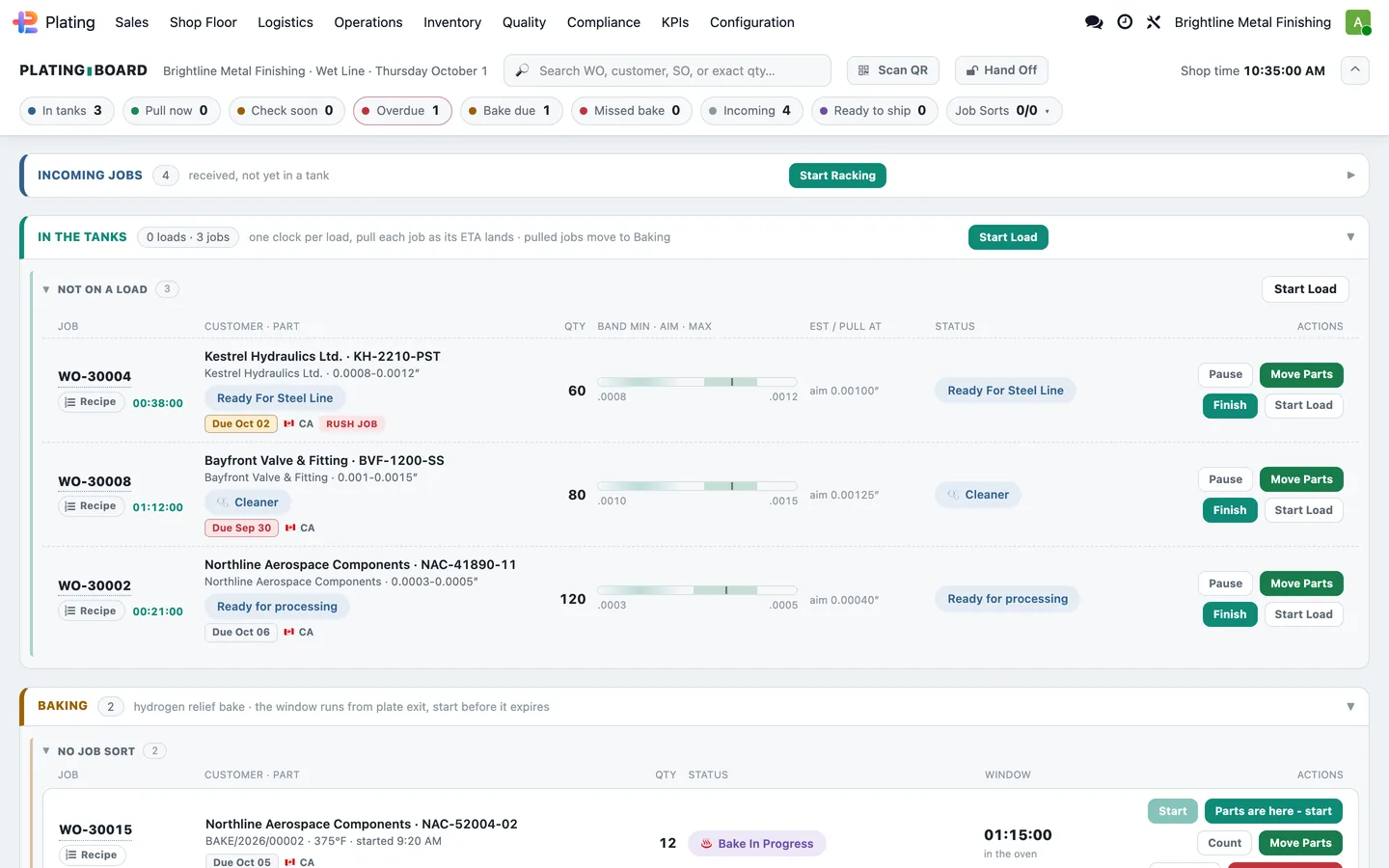Collapse the Not On A Load group
Image resolution: width=1389 pixels, height=868 pixels.
click(46, 289)
